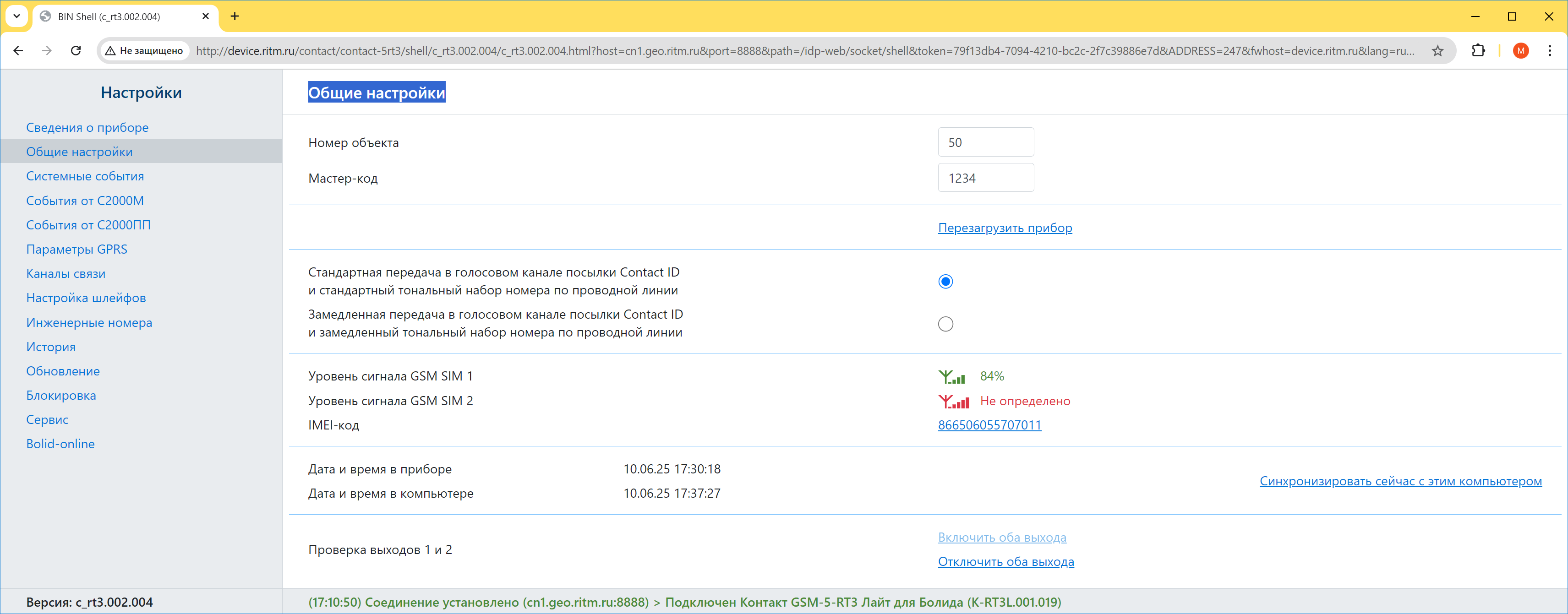Open Chrome three-dot menu

[1550, 50]
